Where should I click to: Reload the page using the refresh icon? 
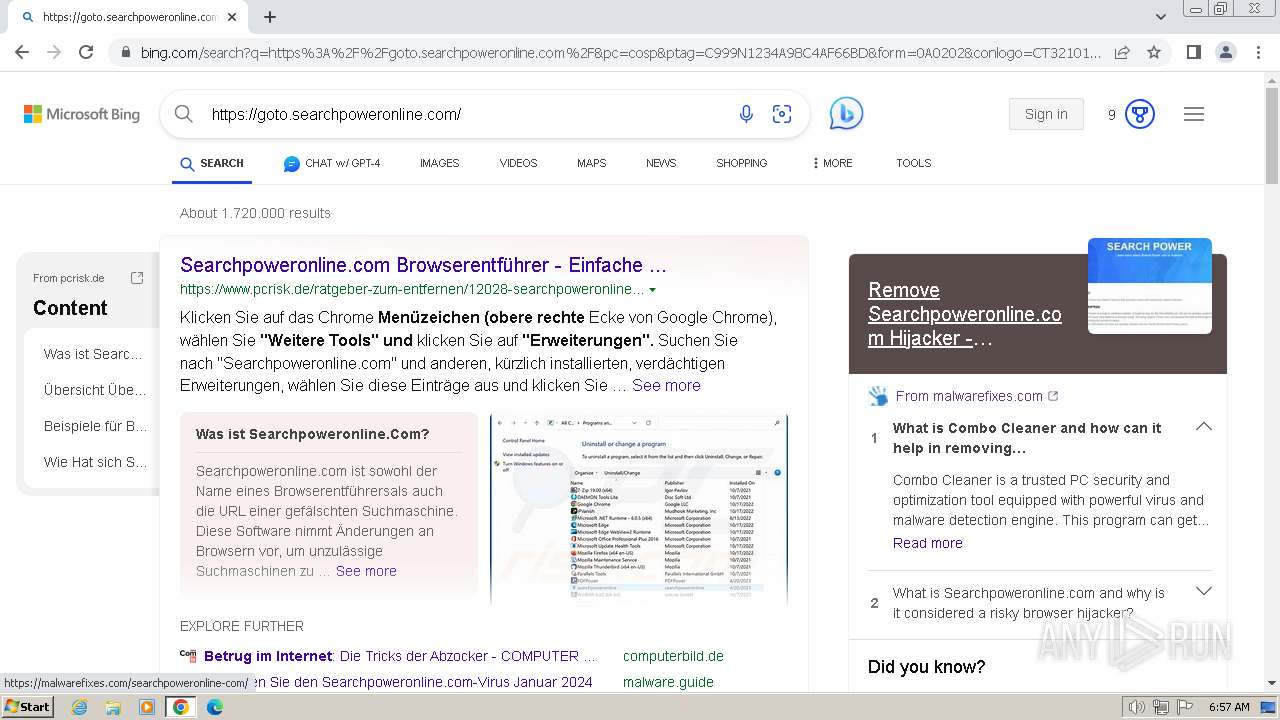[x=86, y=52]
